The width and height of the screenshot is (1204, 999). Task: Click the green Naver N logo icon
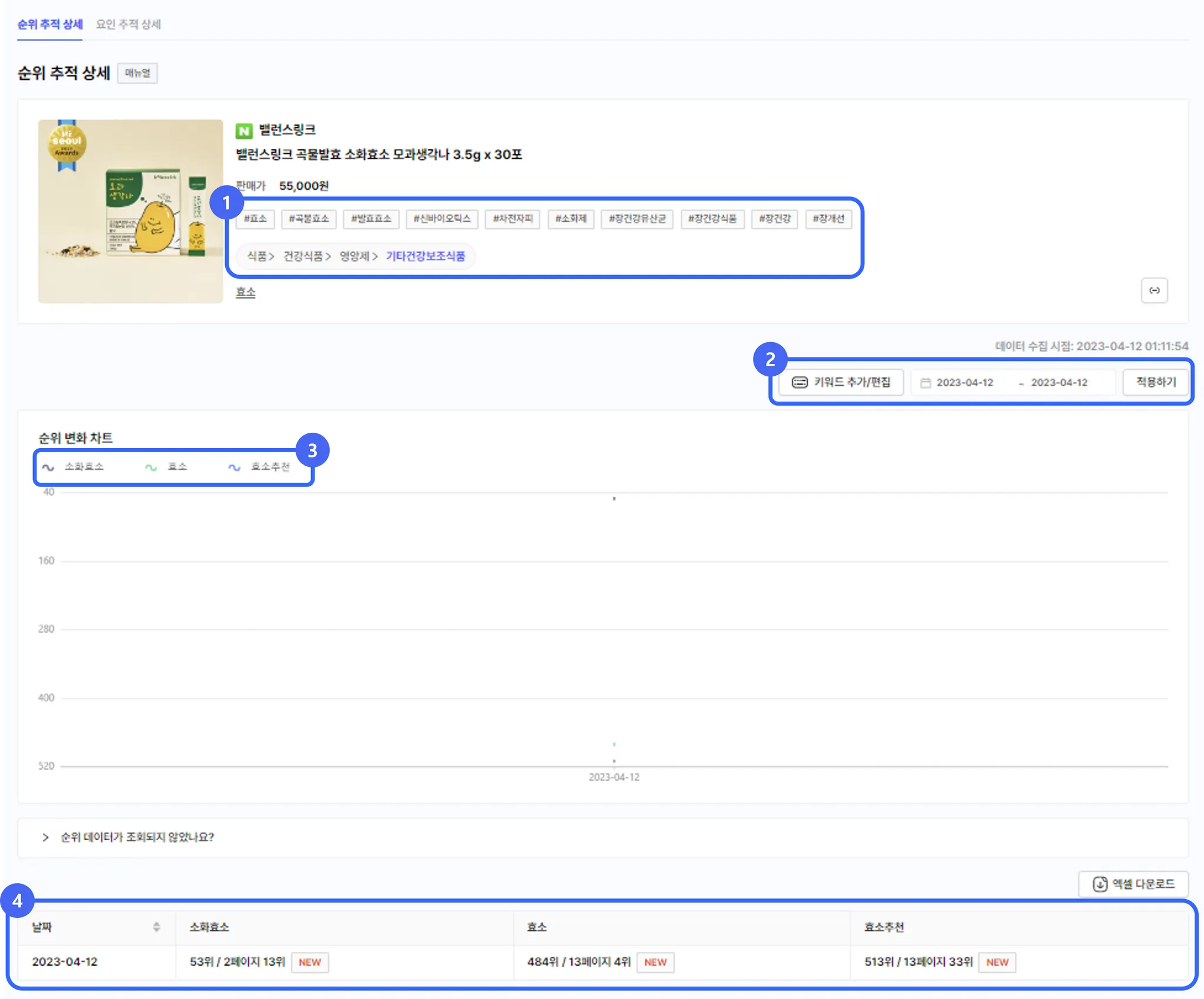[x=244, y=131]
